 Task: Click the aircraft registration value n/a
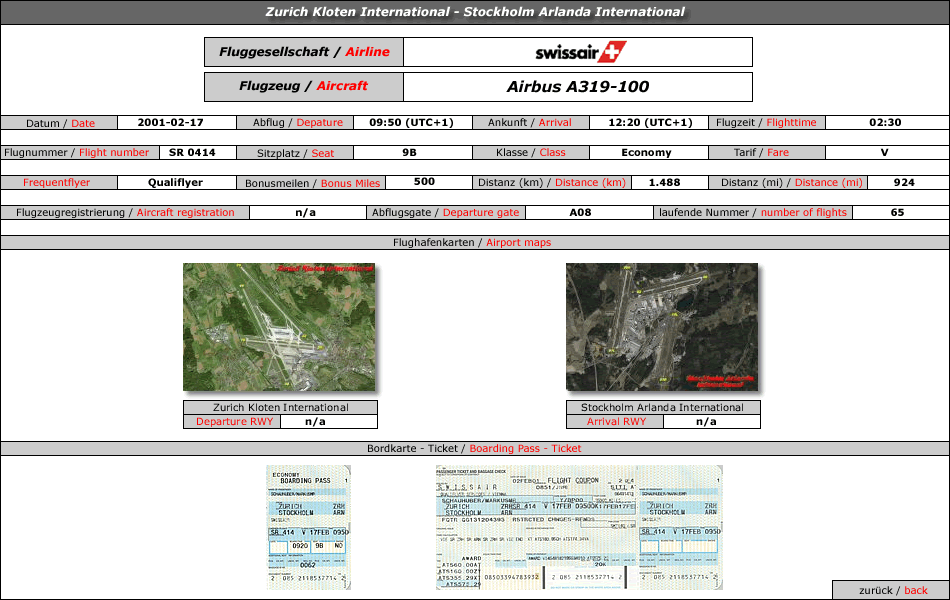coord(305,212)
